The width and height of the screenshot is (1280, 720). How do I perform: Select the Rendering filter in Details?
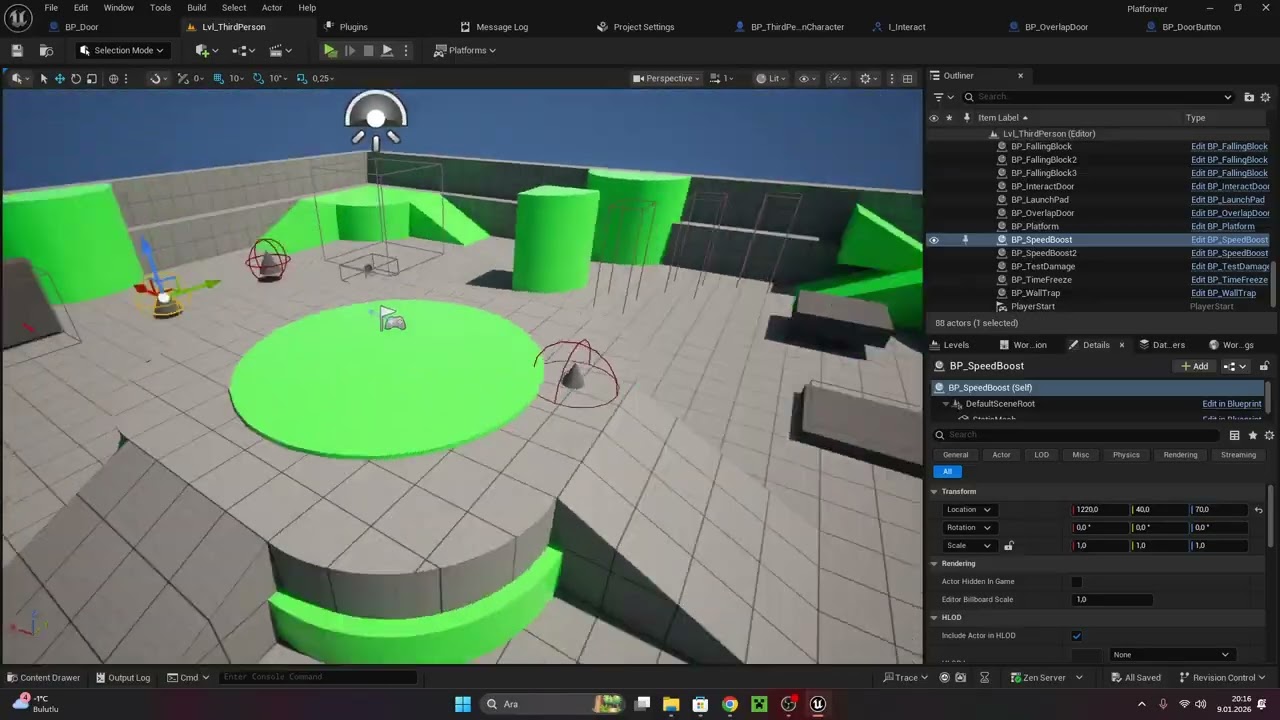(x=1180, y=455)
